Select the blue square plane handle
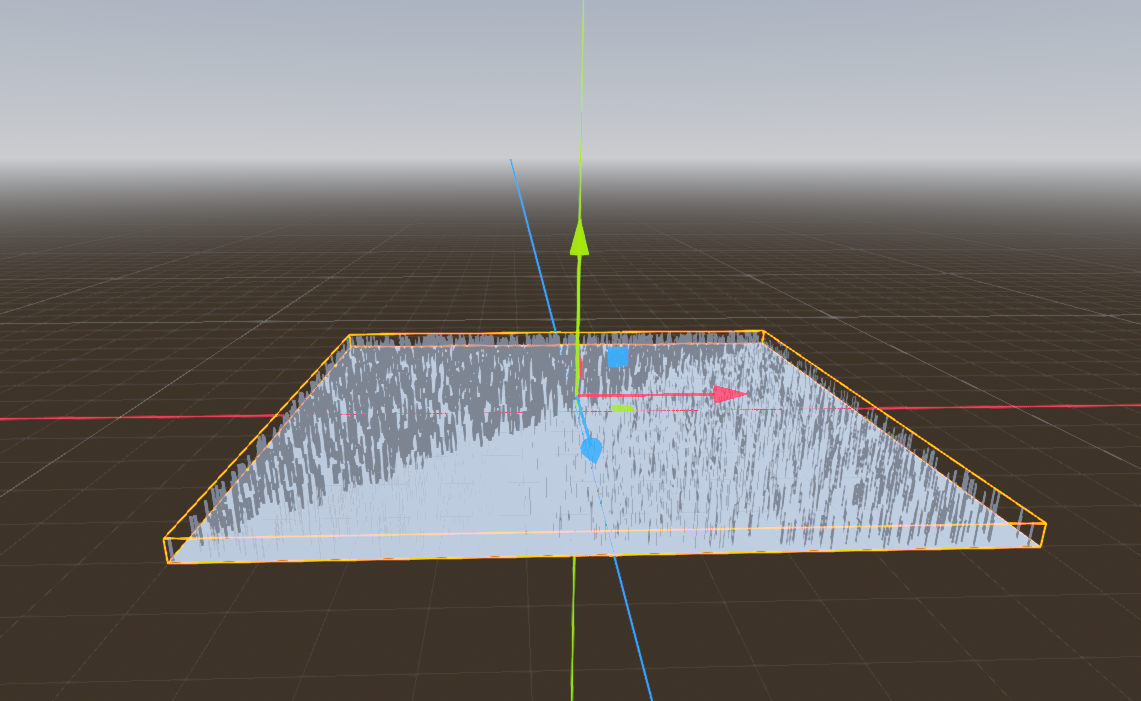 tap(618, 357)
